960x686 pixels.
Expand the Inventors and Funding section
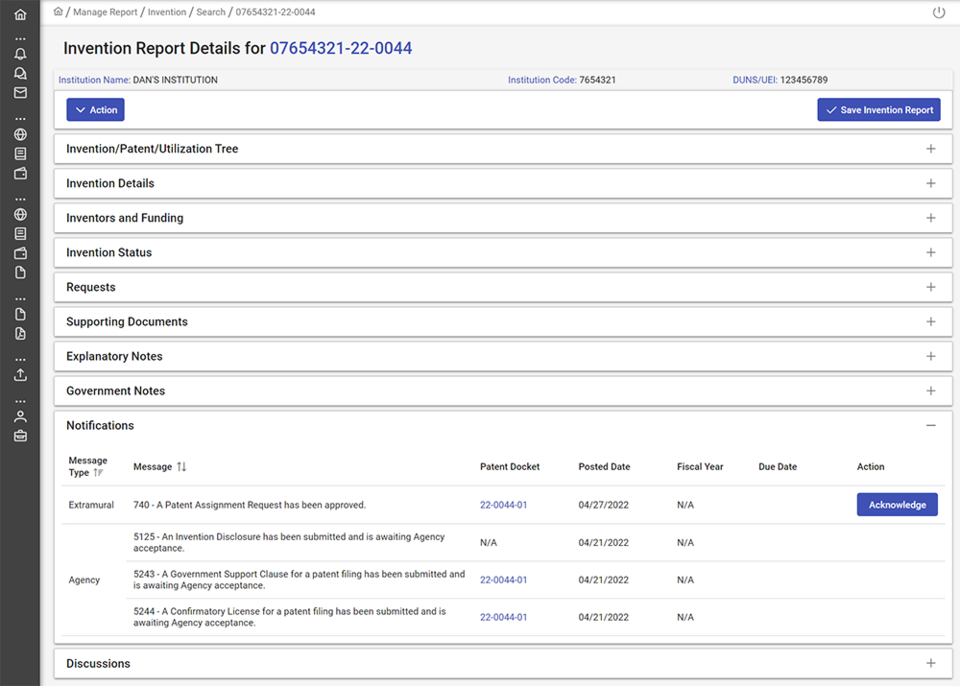(930, 218)
